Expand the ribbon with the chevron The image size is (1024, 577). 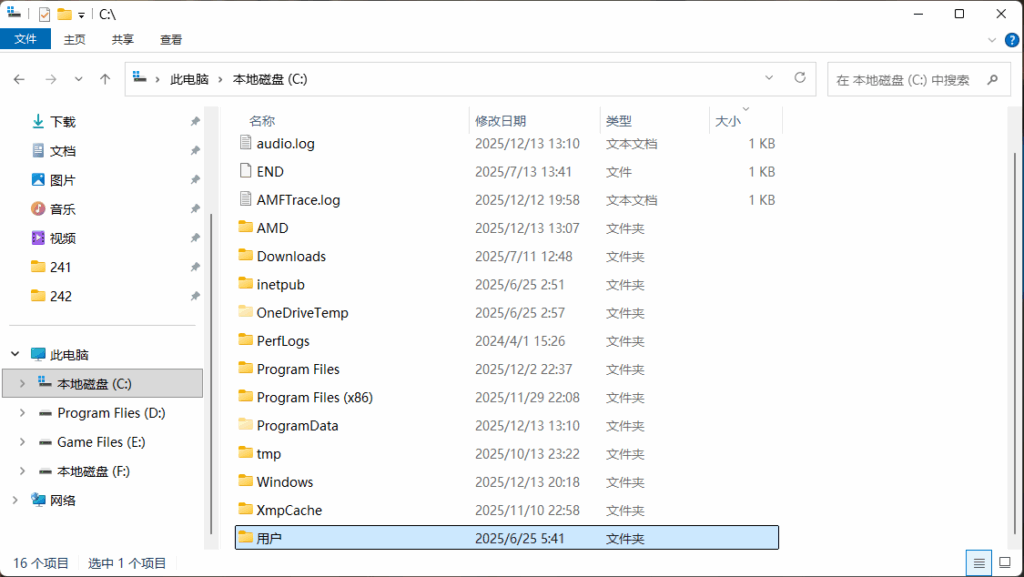point(991,40)
